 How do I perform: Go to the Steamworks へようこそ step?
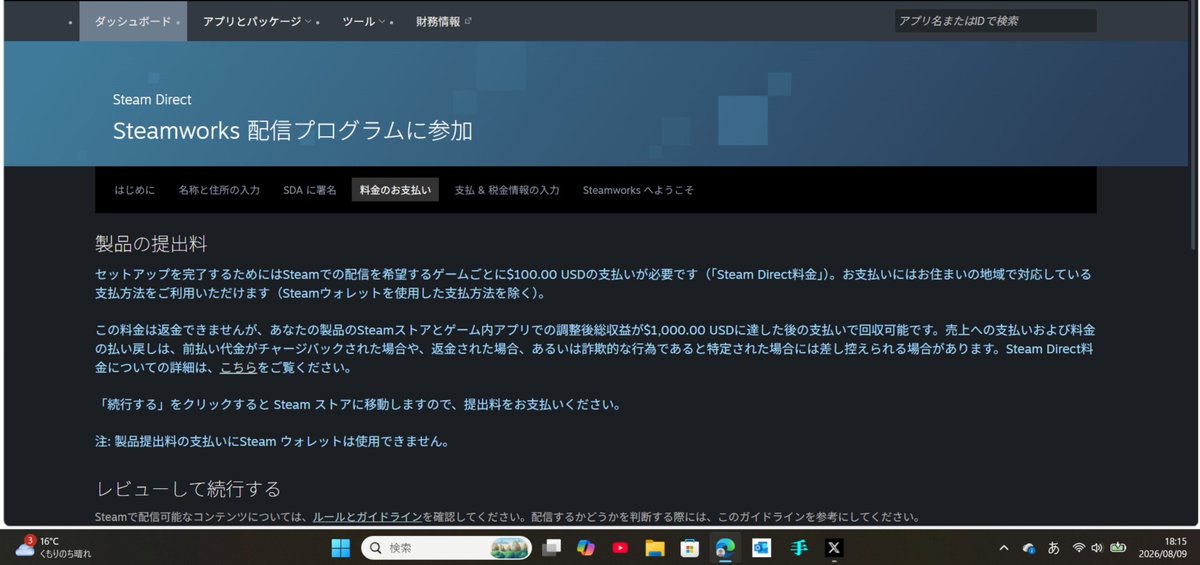(638, 190)
